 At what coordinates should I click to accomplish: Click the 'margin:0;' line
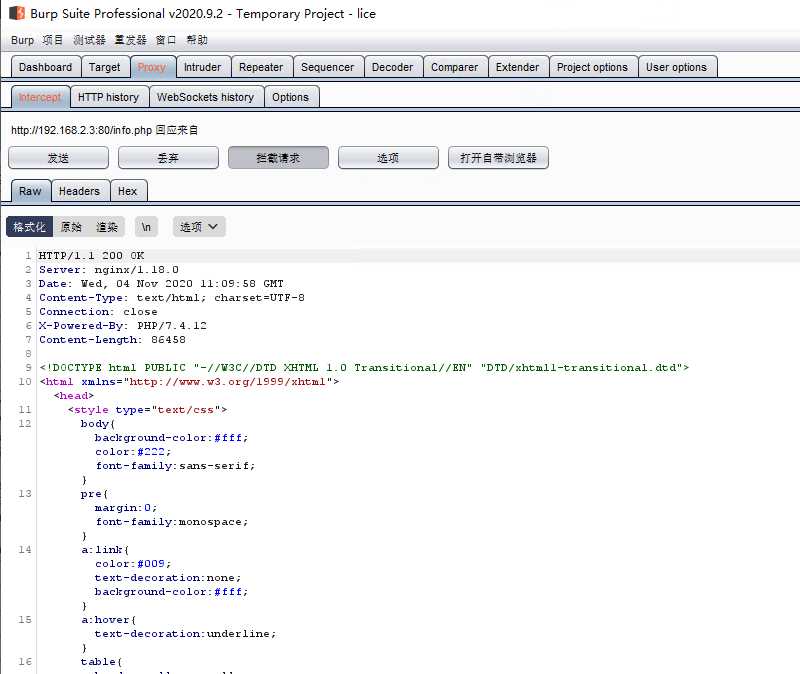[x=126, y=508]
